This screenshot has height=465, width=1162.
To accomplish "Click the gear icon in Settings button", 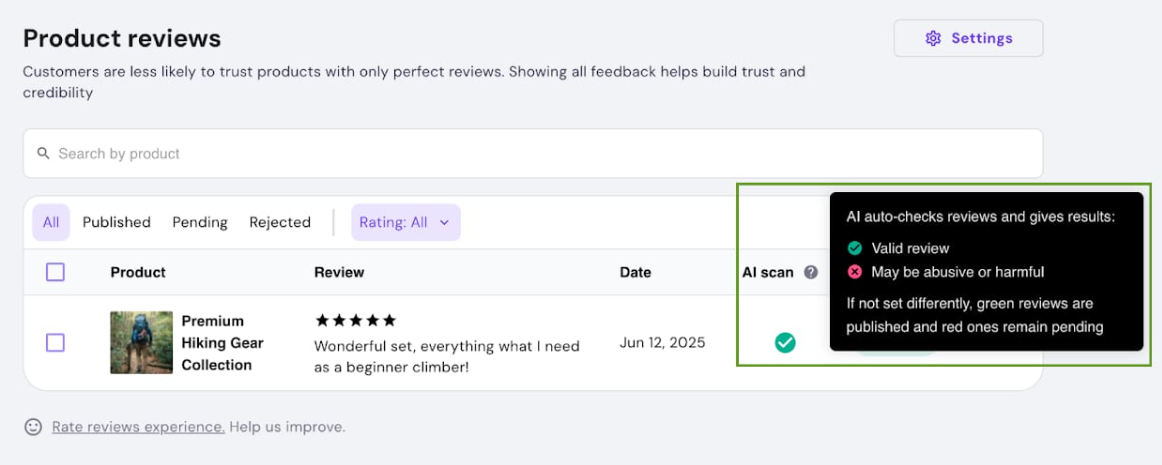I will [x=933, y=39].
